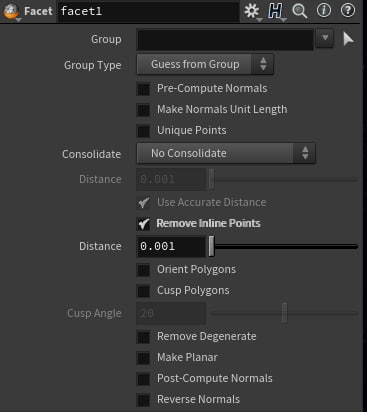Click the Houdini H takes icon
This screenshot has width=367, height=412.
(275, 11)
